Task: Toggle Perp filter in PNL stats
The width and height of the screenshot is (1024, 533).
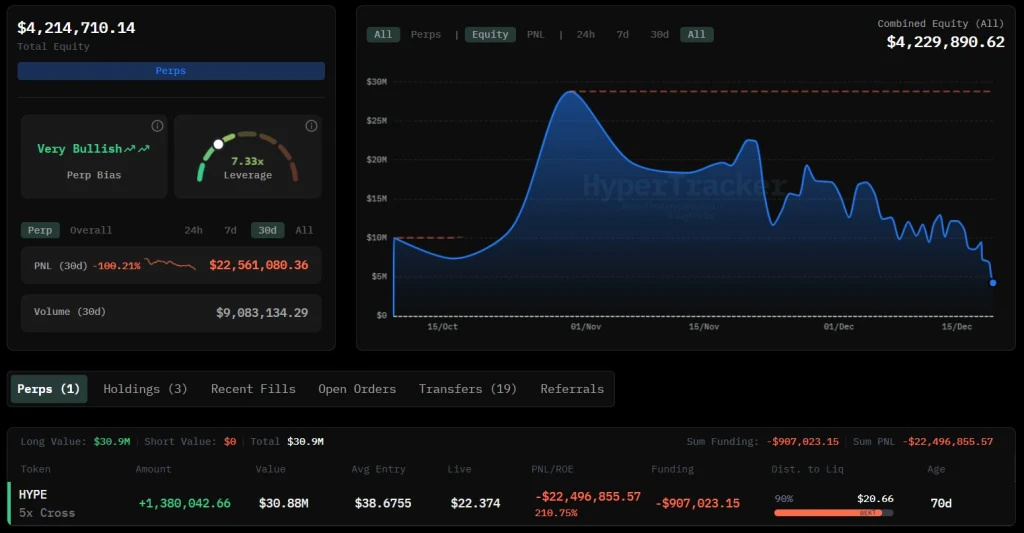Action: 40,231
